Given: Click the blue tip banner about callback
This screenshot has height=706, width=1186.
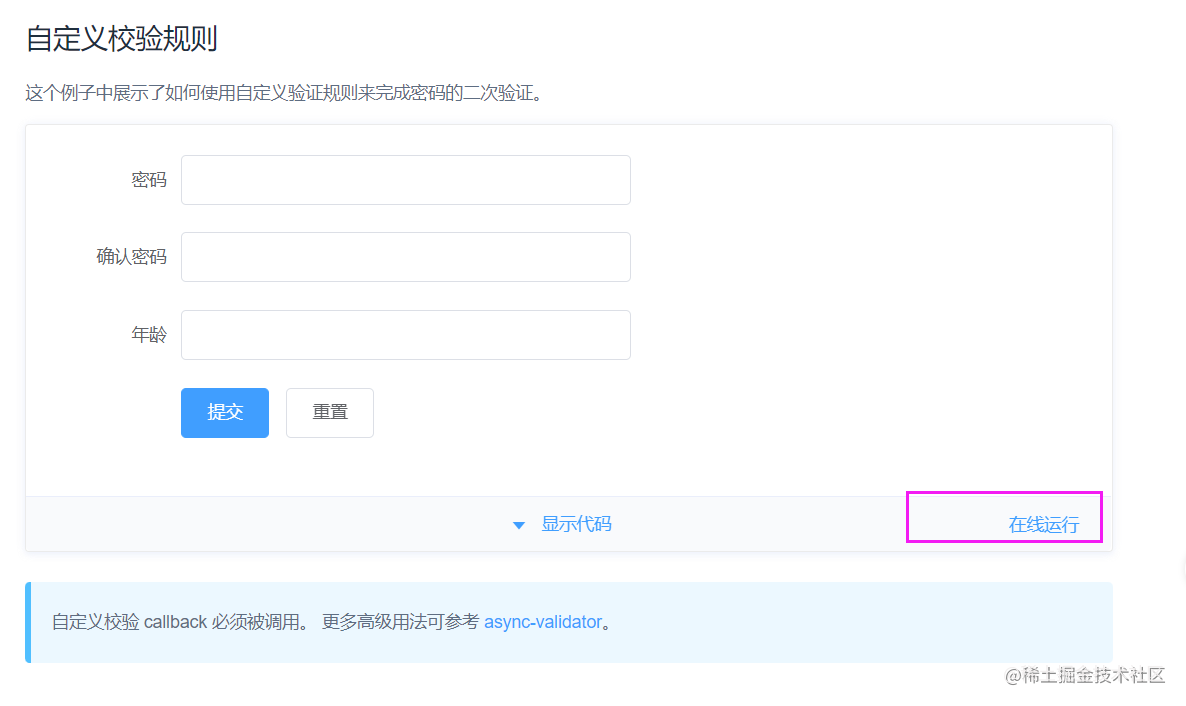Looking at the screenshot, I should [569, 621].
